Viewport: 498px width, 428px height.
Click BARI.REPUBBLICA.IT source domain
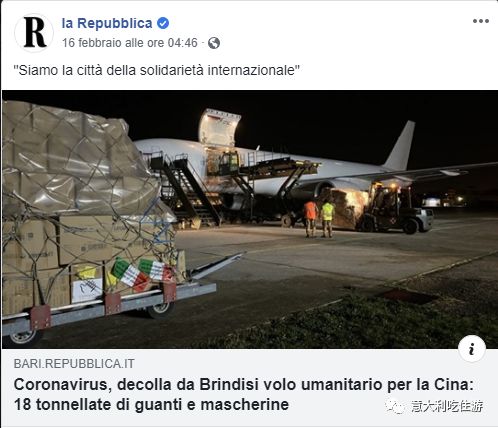coord(74,364)
